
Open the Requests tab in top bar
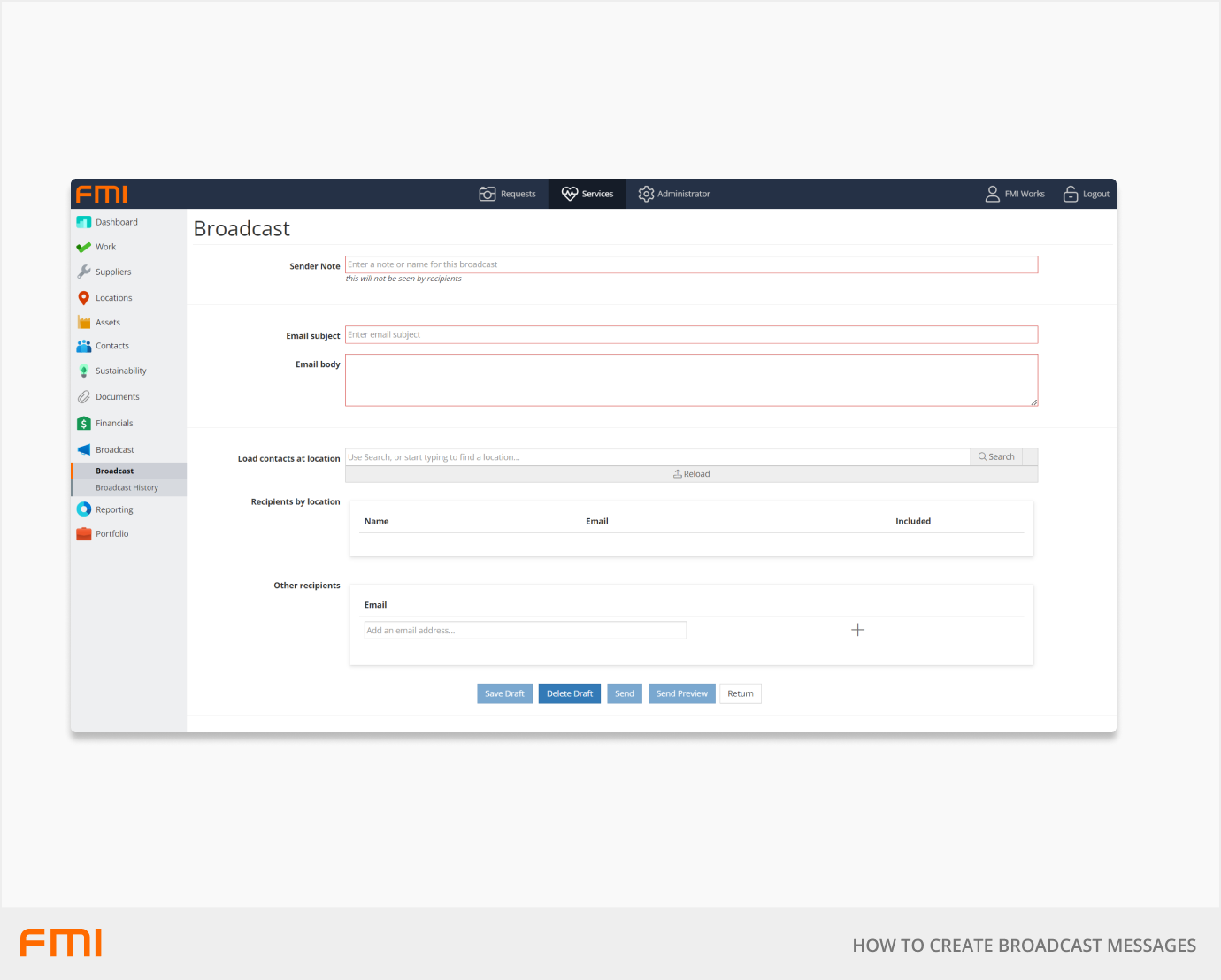[x=508, y=194]
